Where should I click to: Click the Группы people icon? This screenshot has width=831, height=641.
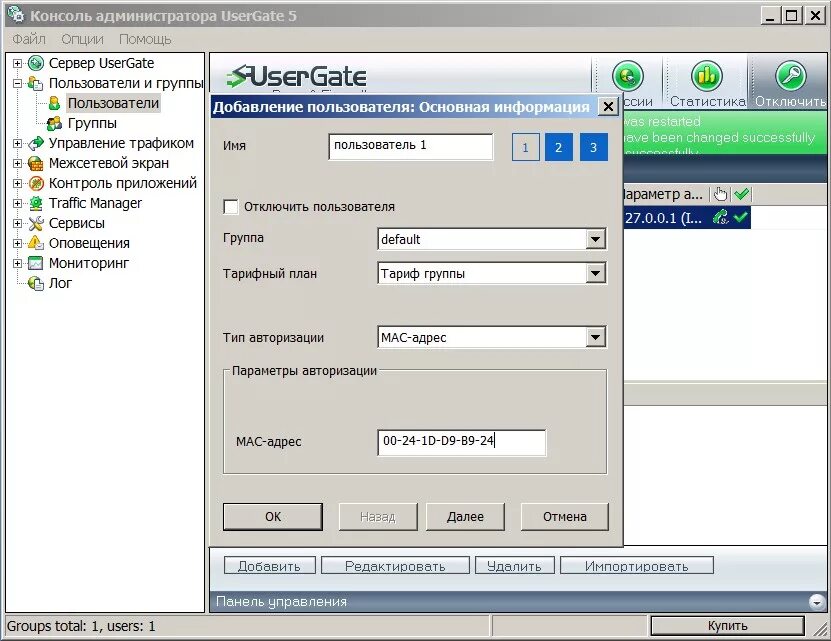(x=55, y=123)
